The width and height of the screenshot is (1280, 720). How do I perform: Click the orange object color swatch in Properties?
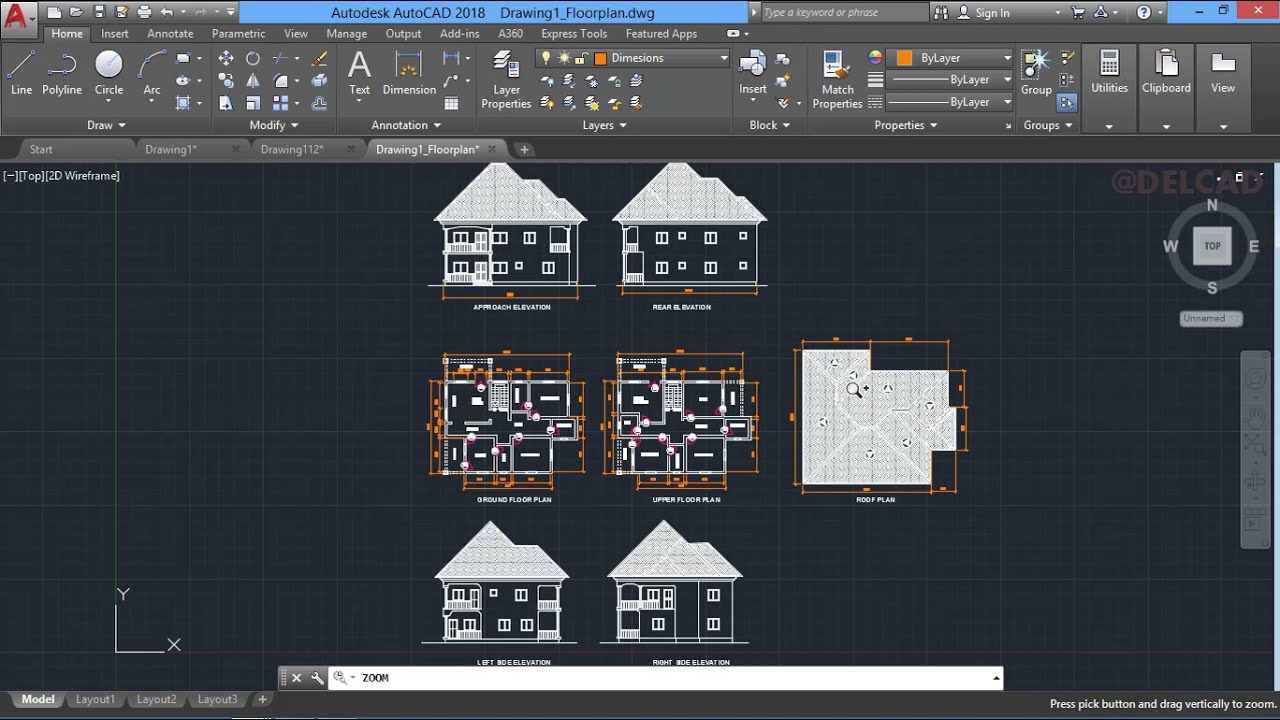[904, 58]
